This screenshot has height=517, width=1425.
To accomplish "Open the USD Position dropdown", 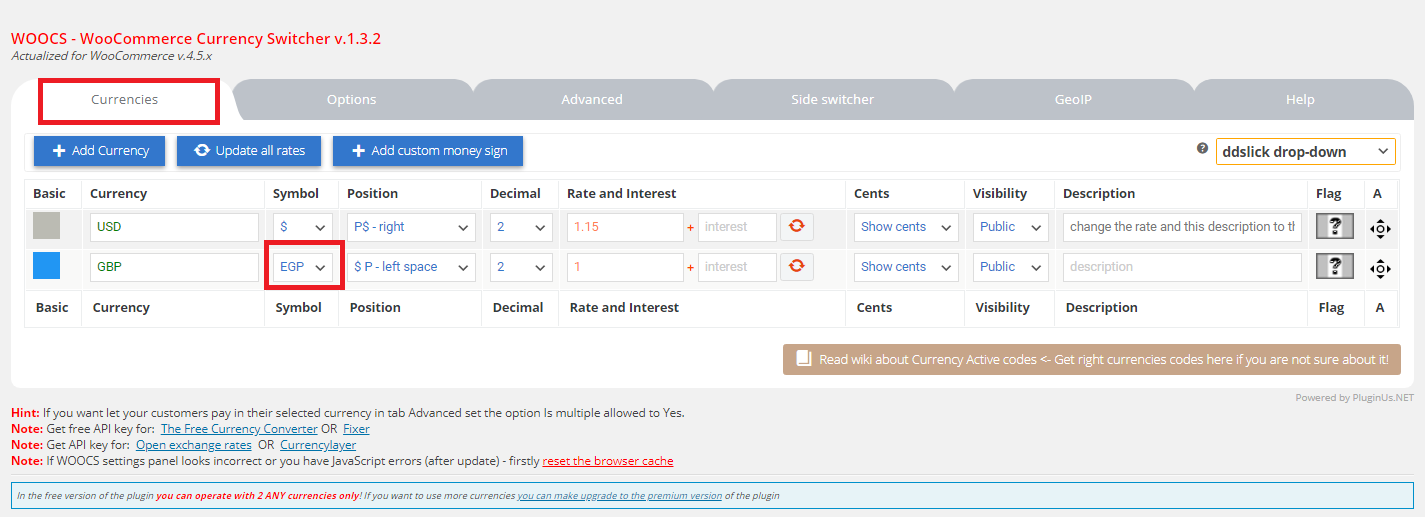I will click(x=411, y=227).
